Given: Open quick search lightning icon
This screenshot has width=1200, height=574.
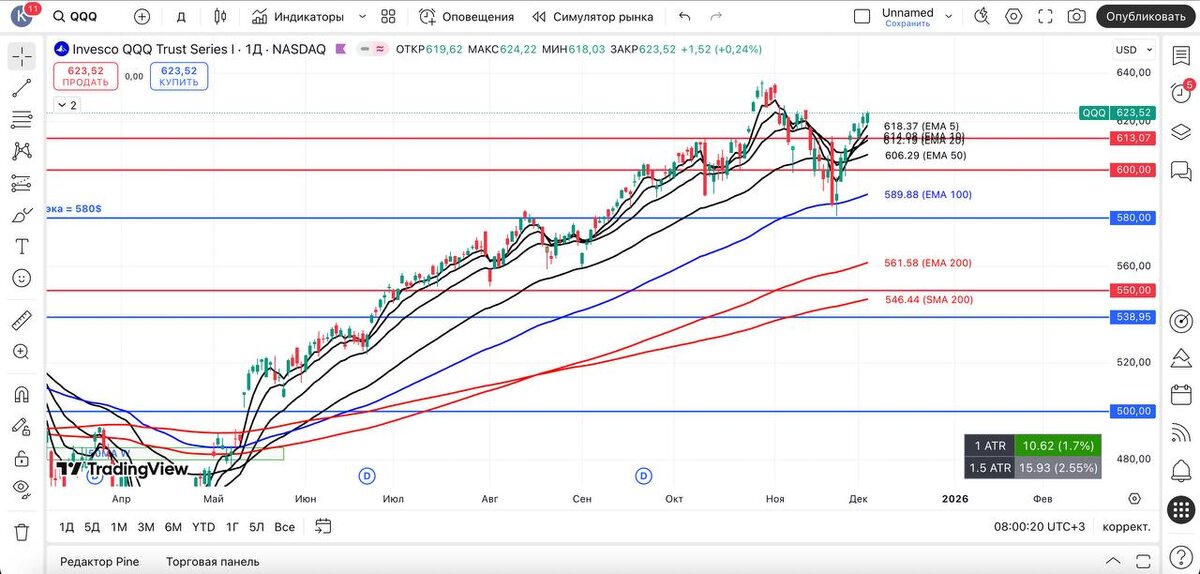Looking at the screenshot, I should click(983, 17).
